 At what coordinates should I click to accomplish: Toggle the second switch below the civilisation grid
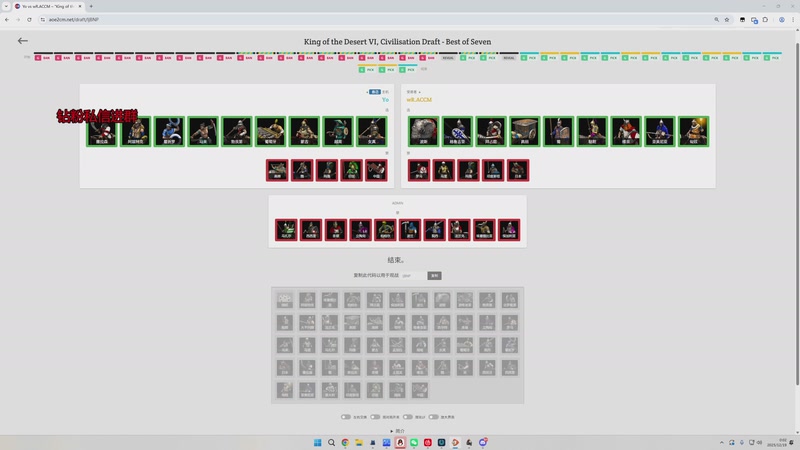tap(376, 417)
